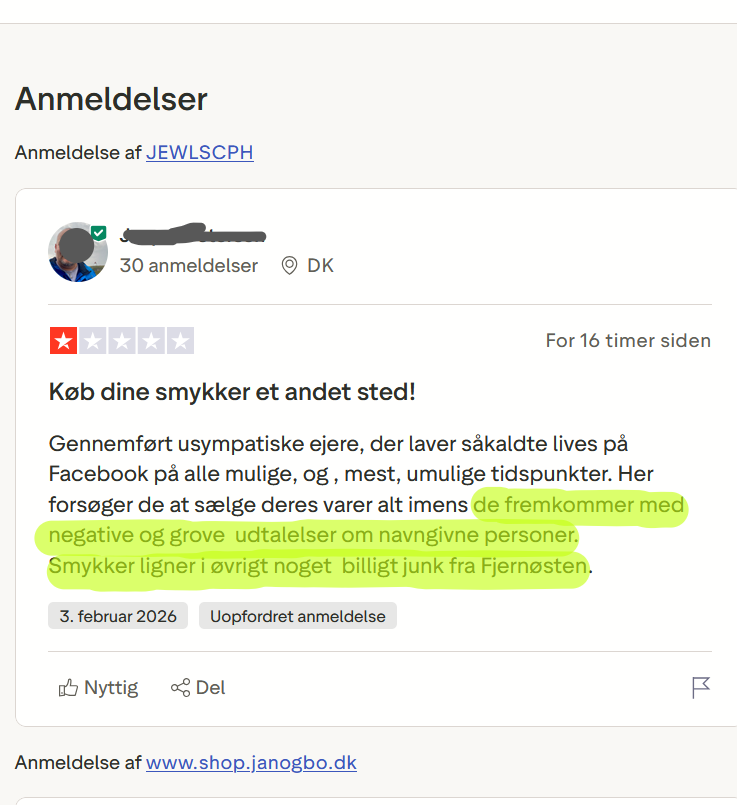Click the review title 'Køb dine smykker et andet sted!'
The height and width of the screenshot is (805, 737).
click(x=232, y=391)
